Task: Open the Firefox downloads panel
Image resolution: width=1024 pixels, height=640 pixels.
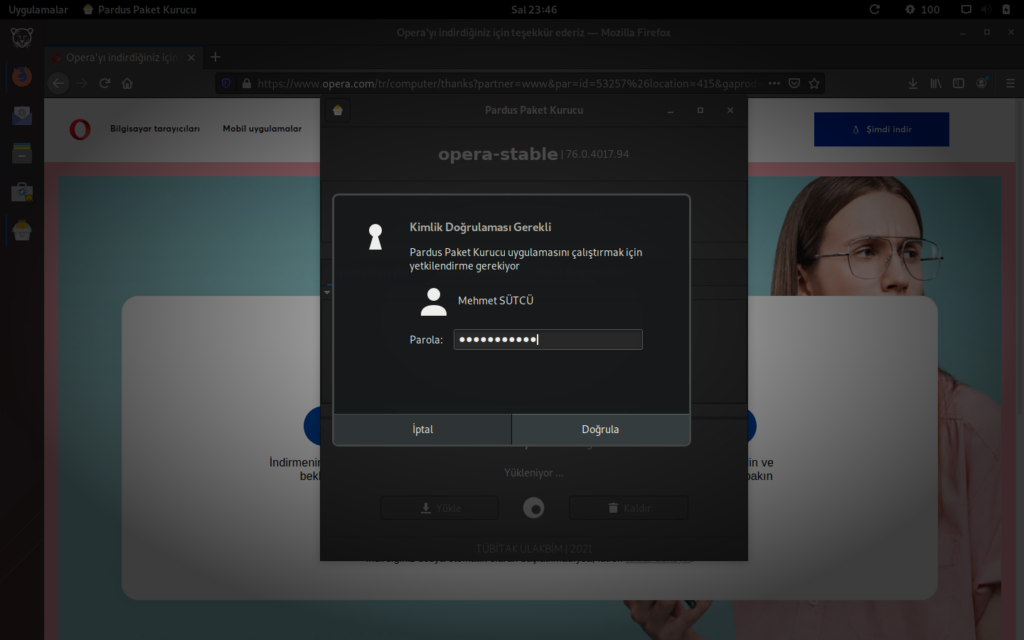Action: (913, 84)
